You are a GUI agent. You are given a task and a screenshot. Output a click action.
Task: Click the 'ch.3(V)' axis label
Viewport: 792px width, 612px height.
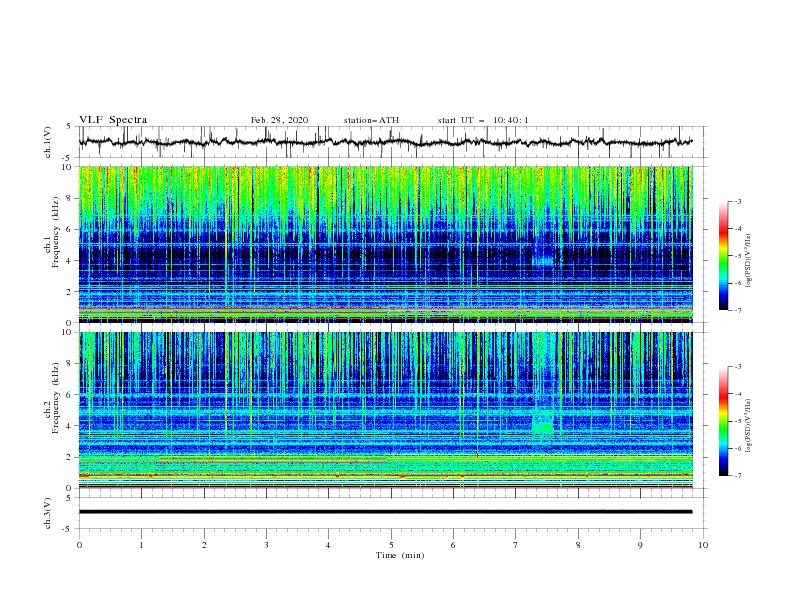point(48,513)
